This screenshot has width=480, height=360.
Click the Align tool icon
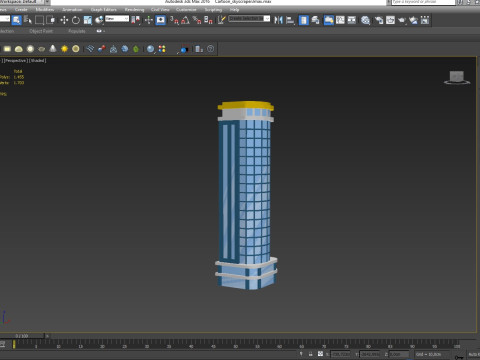(290, 20)
